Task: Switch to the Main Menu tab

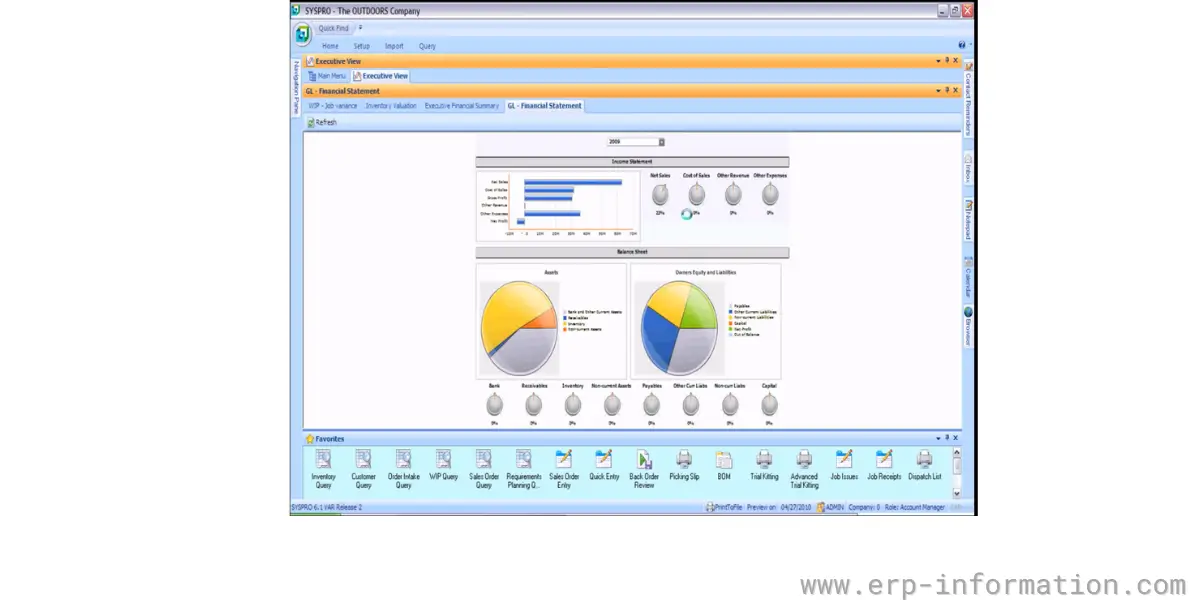Action: (327, 76)
